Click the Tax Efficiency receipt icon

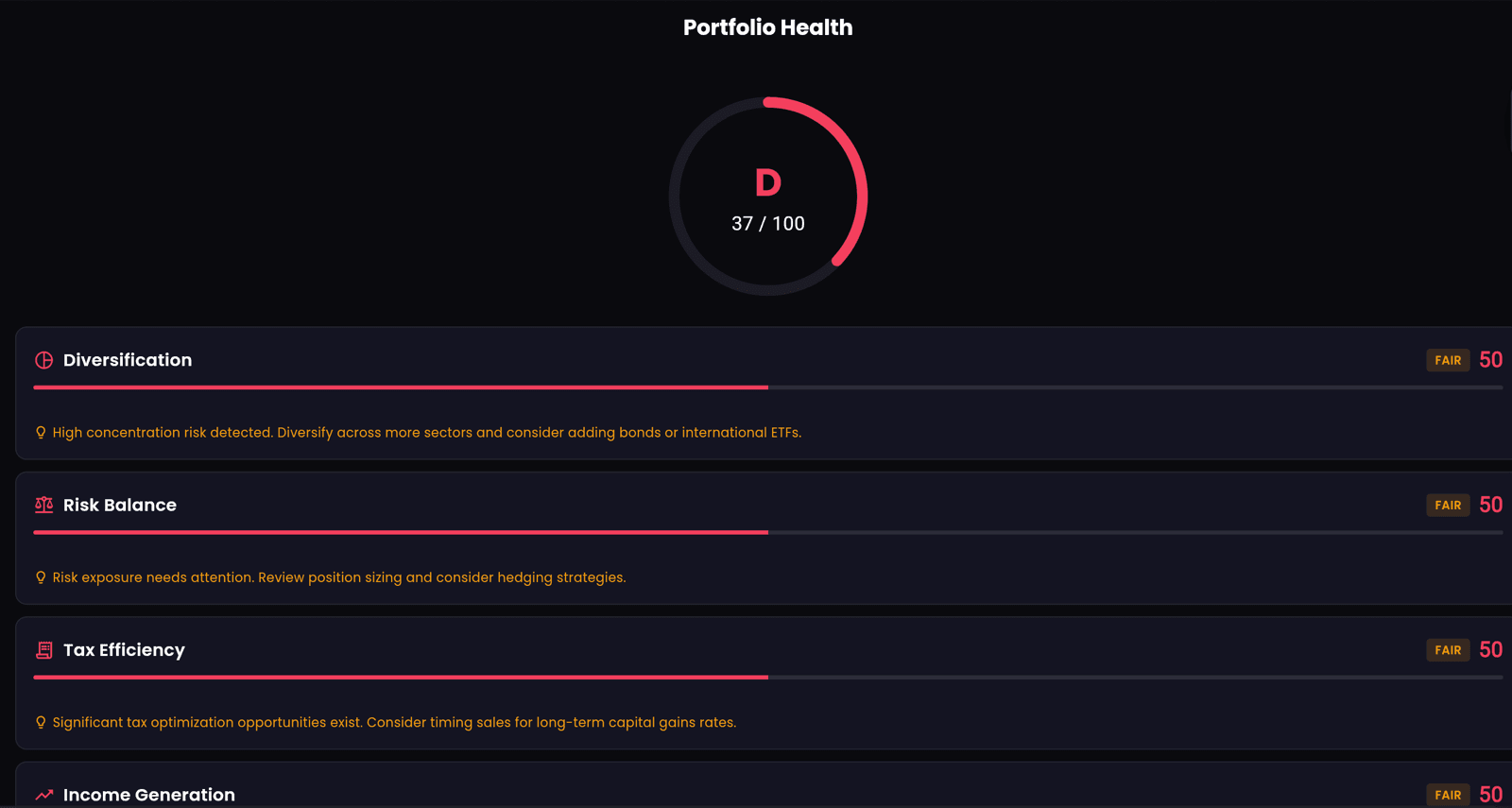point(43,650)
